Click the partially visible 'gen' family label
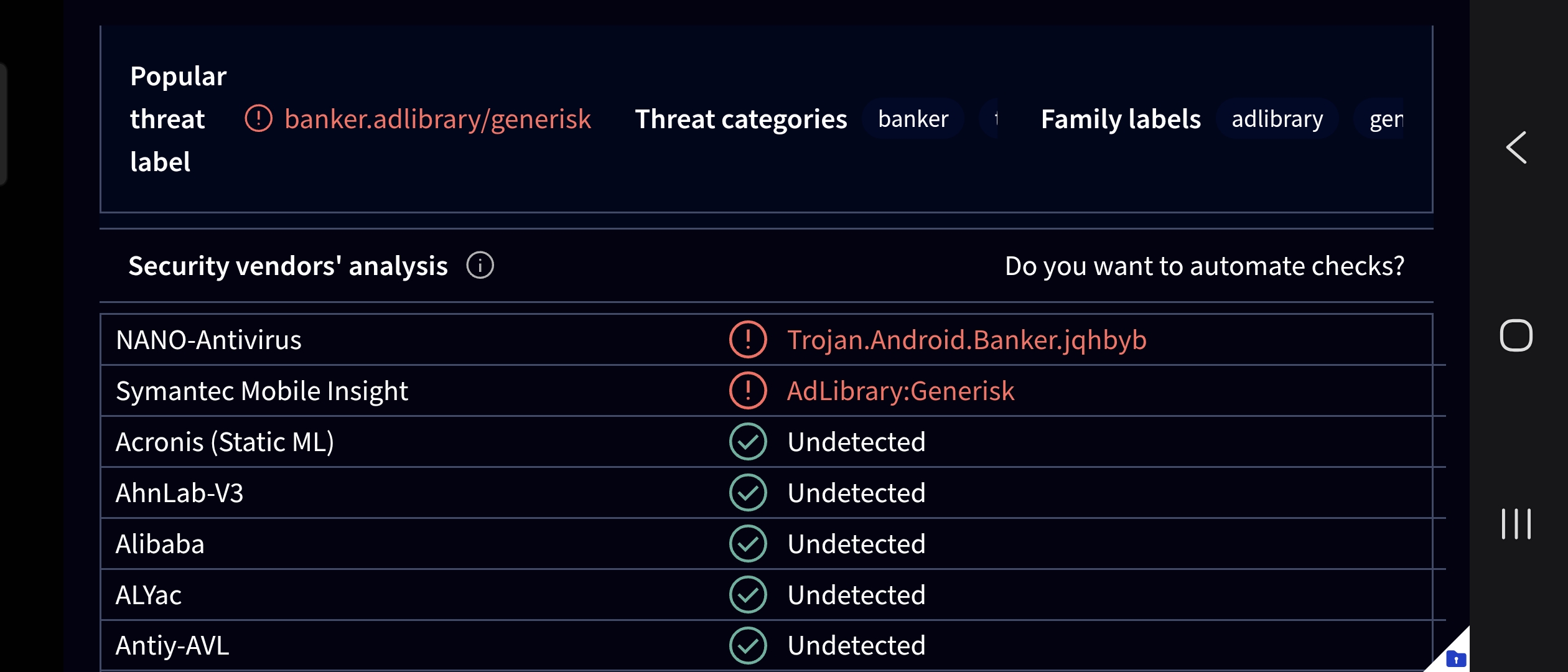 click(1379, 118)
